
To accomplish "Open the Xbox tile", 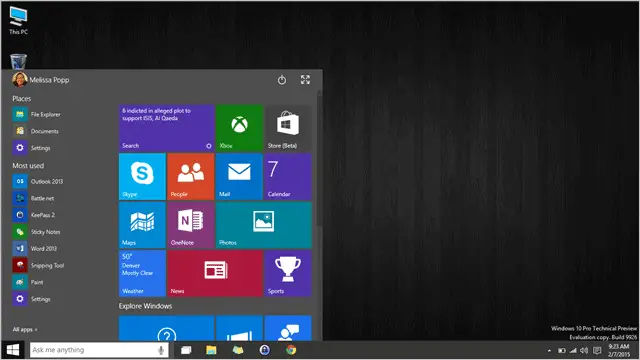I will 239,128.
